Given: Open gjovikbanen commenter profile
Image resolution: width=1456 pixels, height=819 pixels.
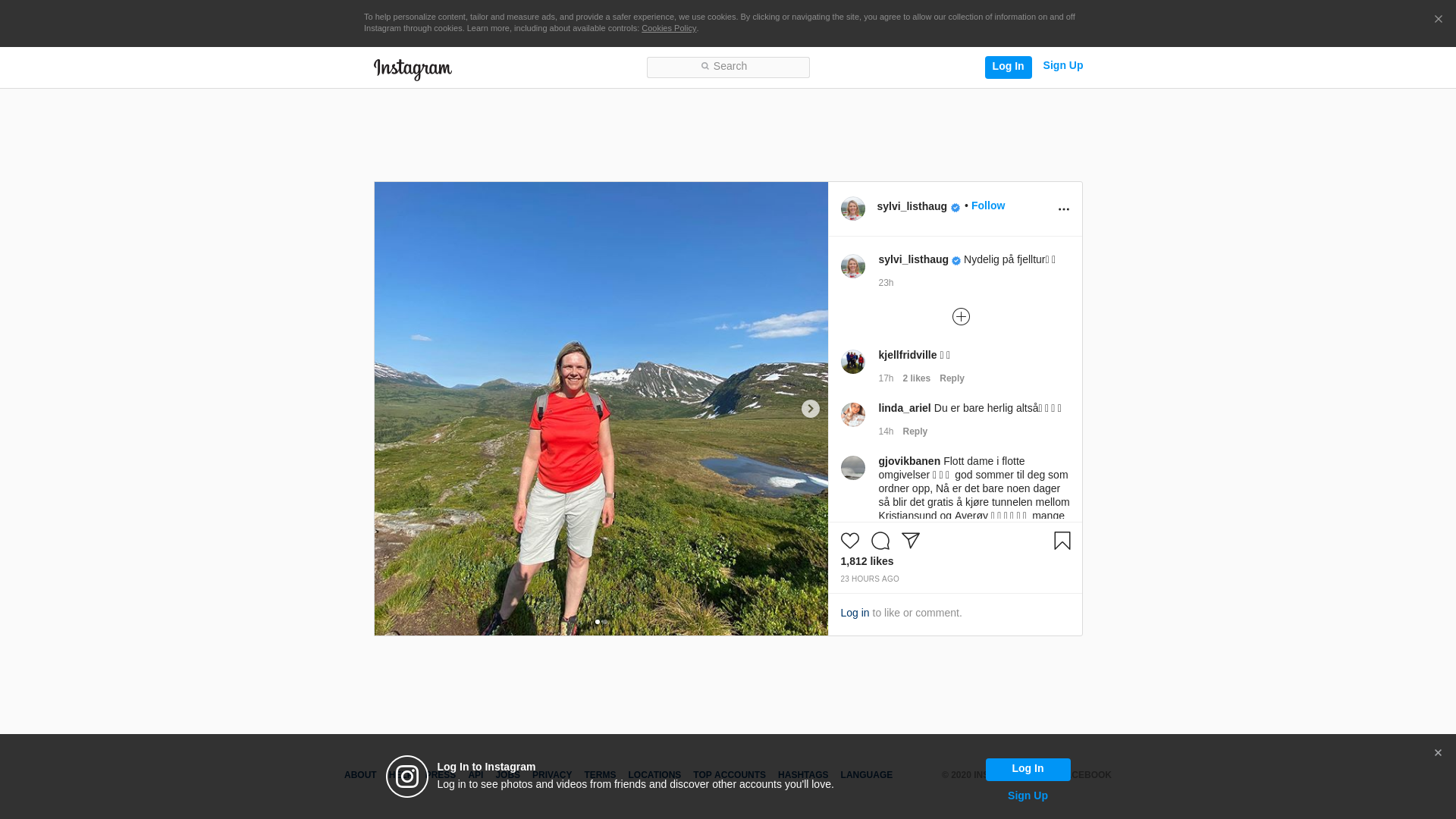Looking at the screenshot, I should pos(909,461).
